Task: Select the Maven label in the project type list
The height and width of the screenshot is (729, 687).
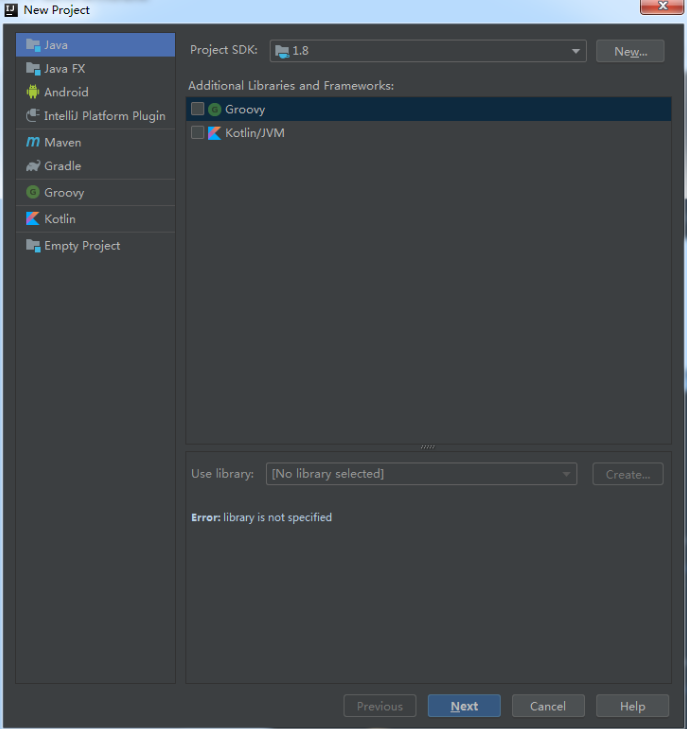Action: [63, 142]
